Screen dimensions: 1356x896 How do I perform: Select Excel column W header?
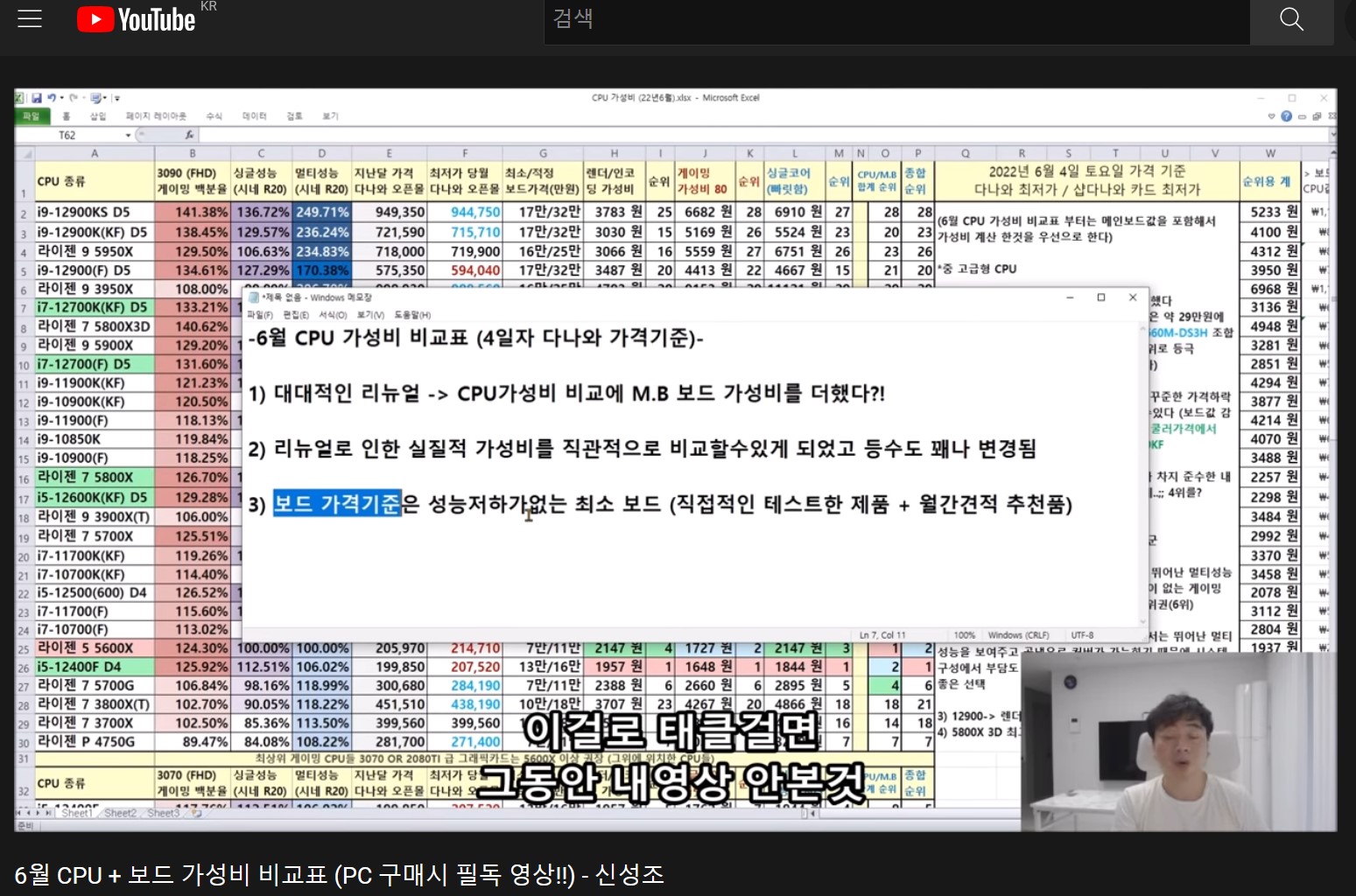(1269, 153)
